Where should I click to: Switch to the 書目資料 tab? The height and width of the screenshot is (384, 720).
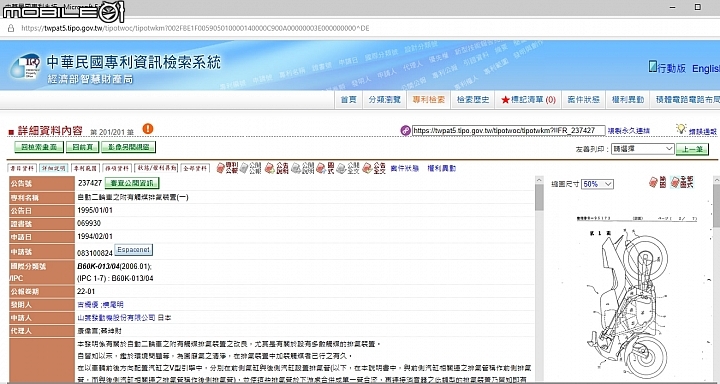click(22, 169)
